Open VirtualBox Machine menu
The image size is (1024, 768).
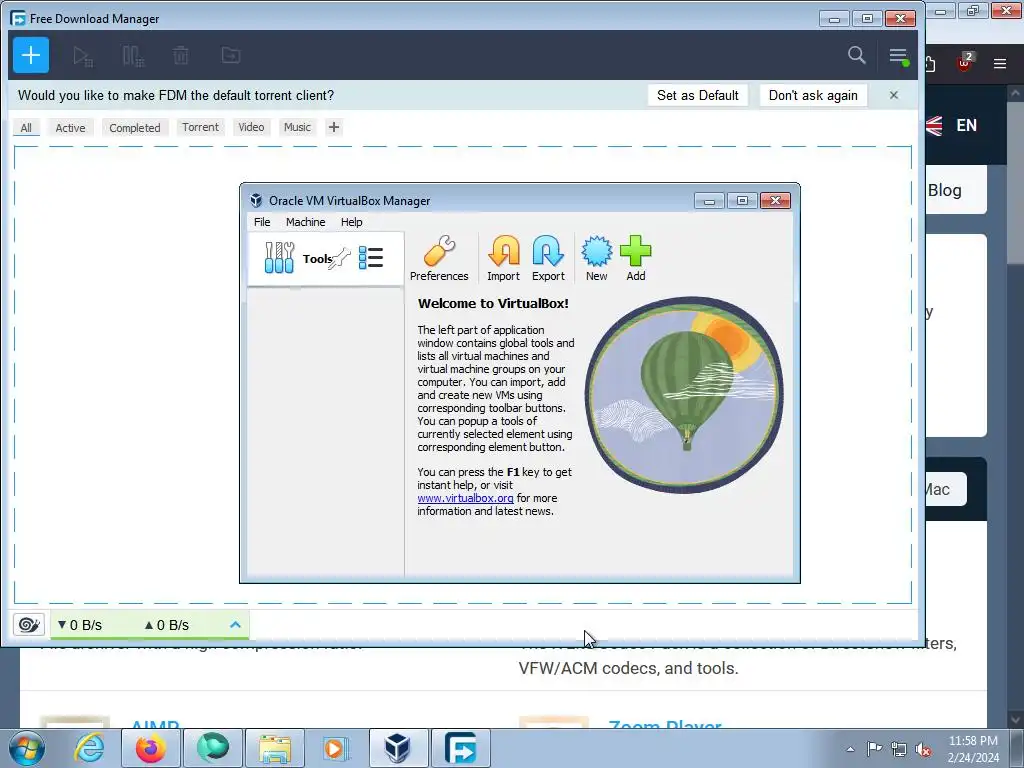(306, 222)
